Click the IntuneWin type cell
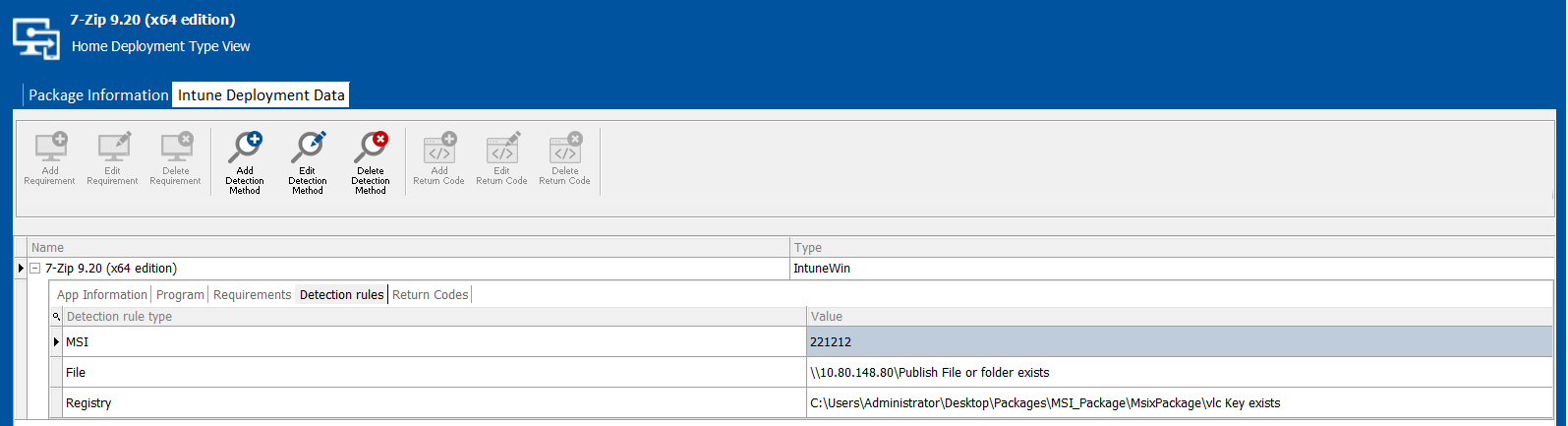Viewport: 1568px width, 426px height. [1173, 269]
